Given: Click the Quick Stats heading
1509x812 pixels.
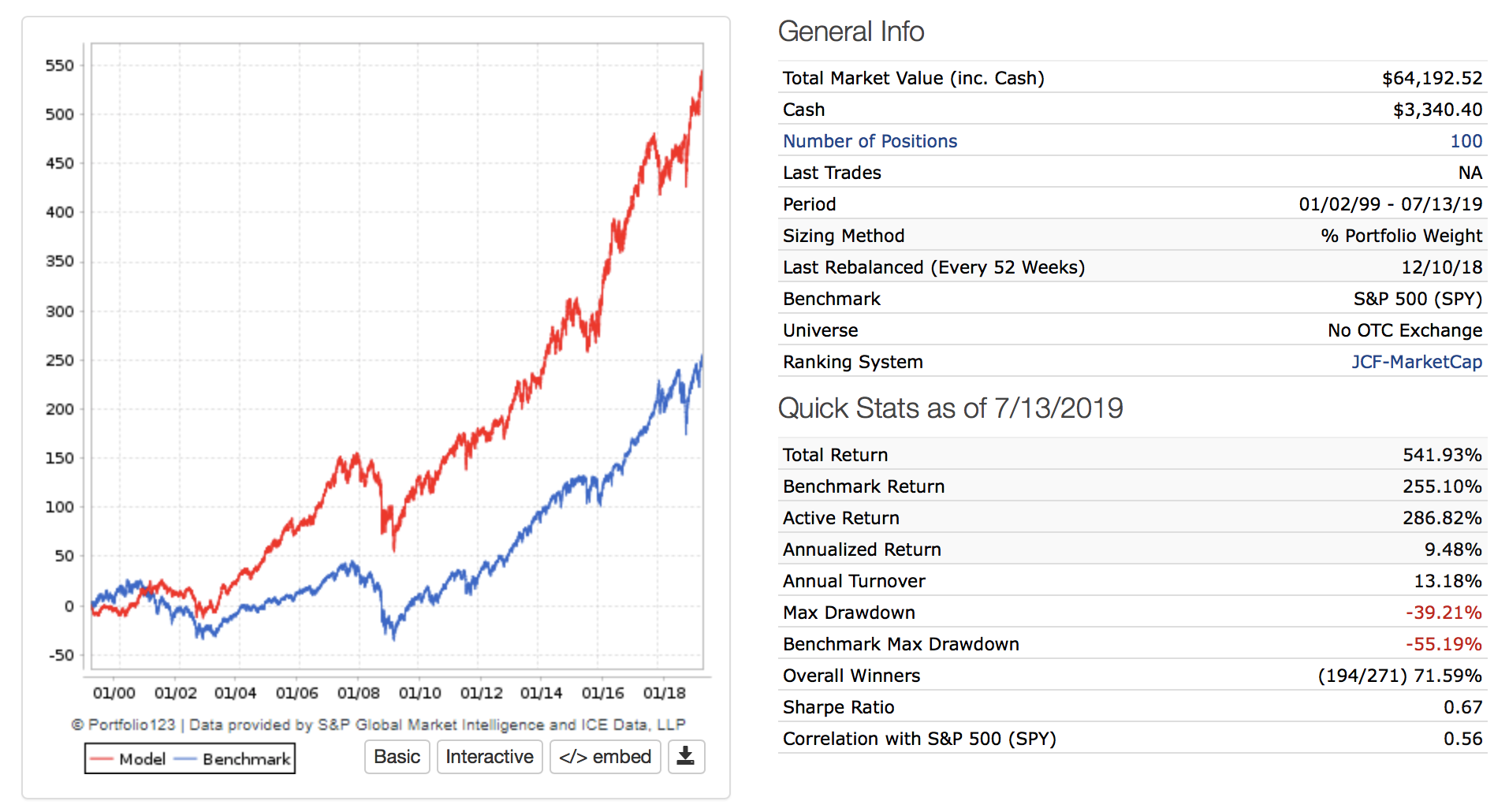Looking at the screenshot, I should [x=950, y=408].
